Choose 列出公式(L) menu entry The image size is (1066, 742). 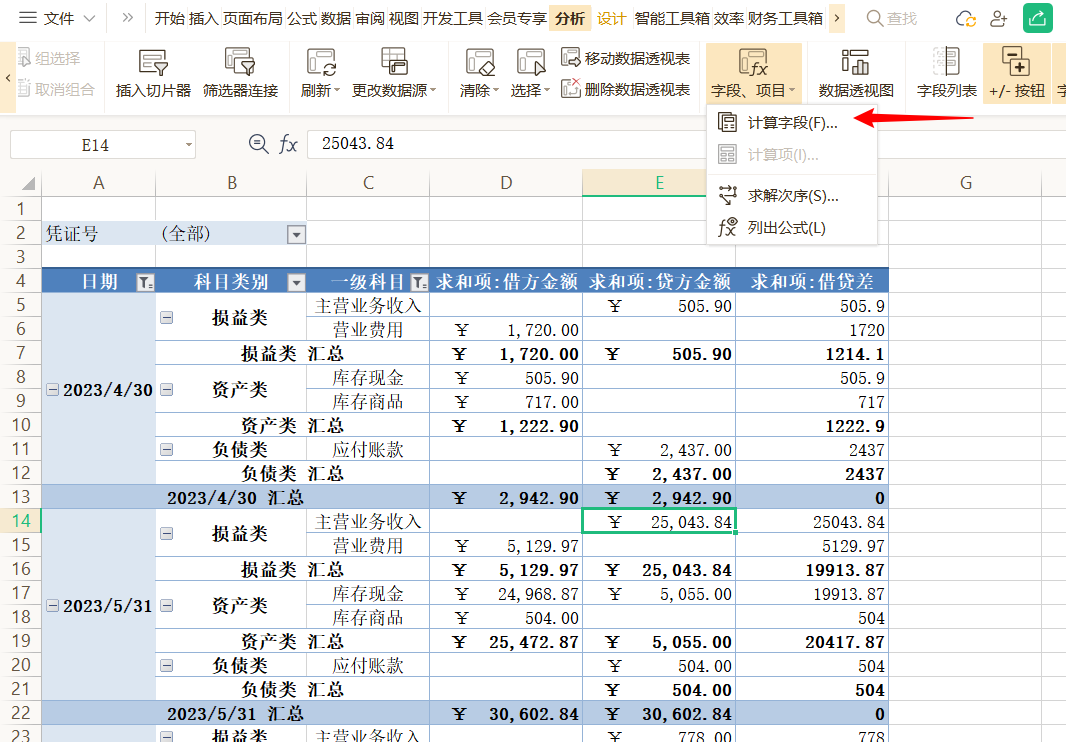[791, 228]
